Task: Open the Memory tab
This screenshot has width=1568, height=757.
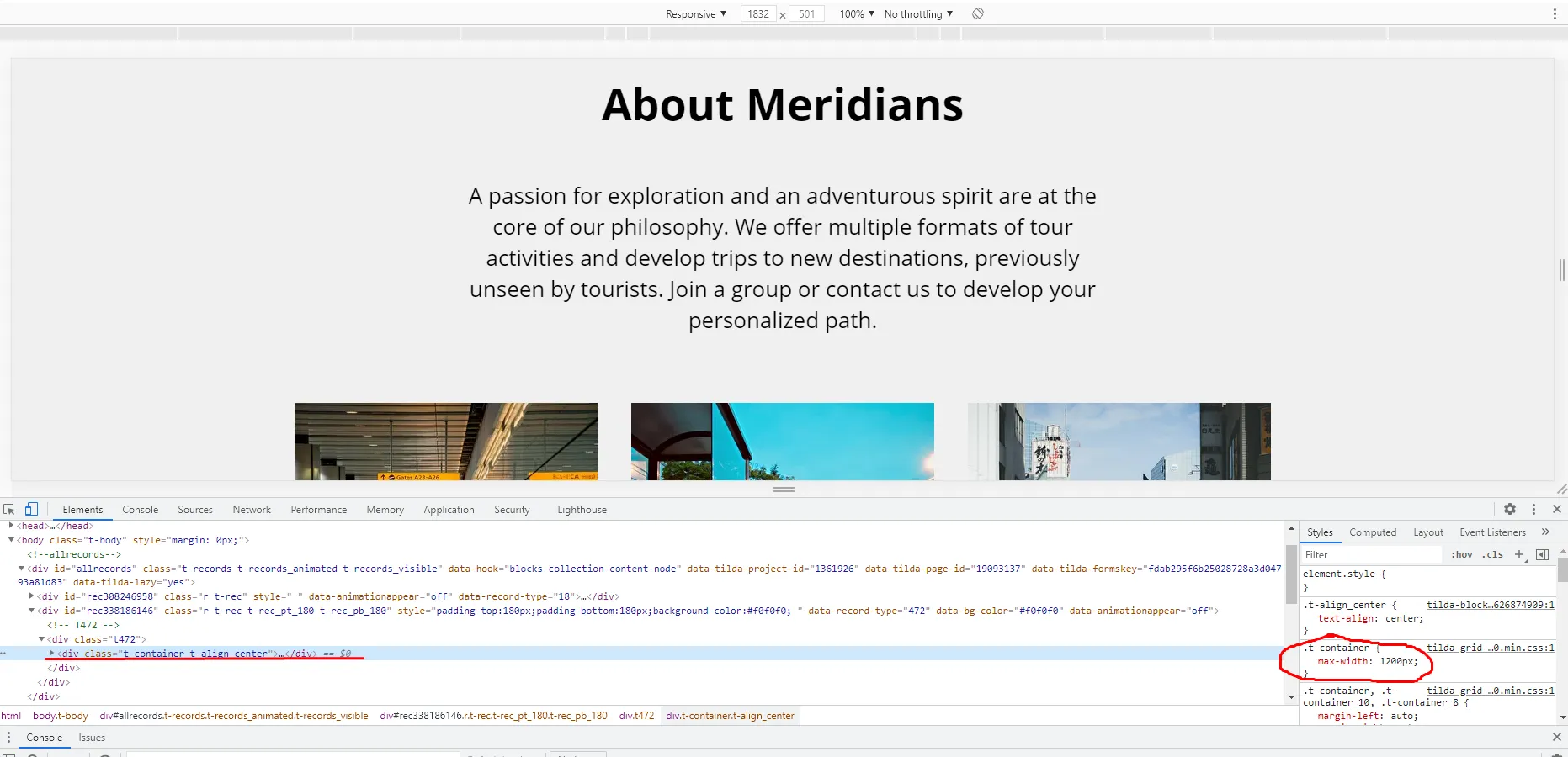Action: click(x=385, y=510)
